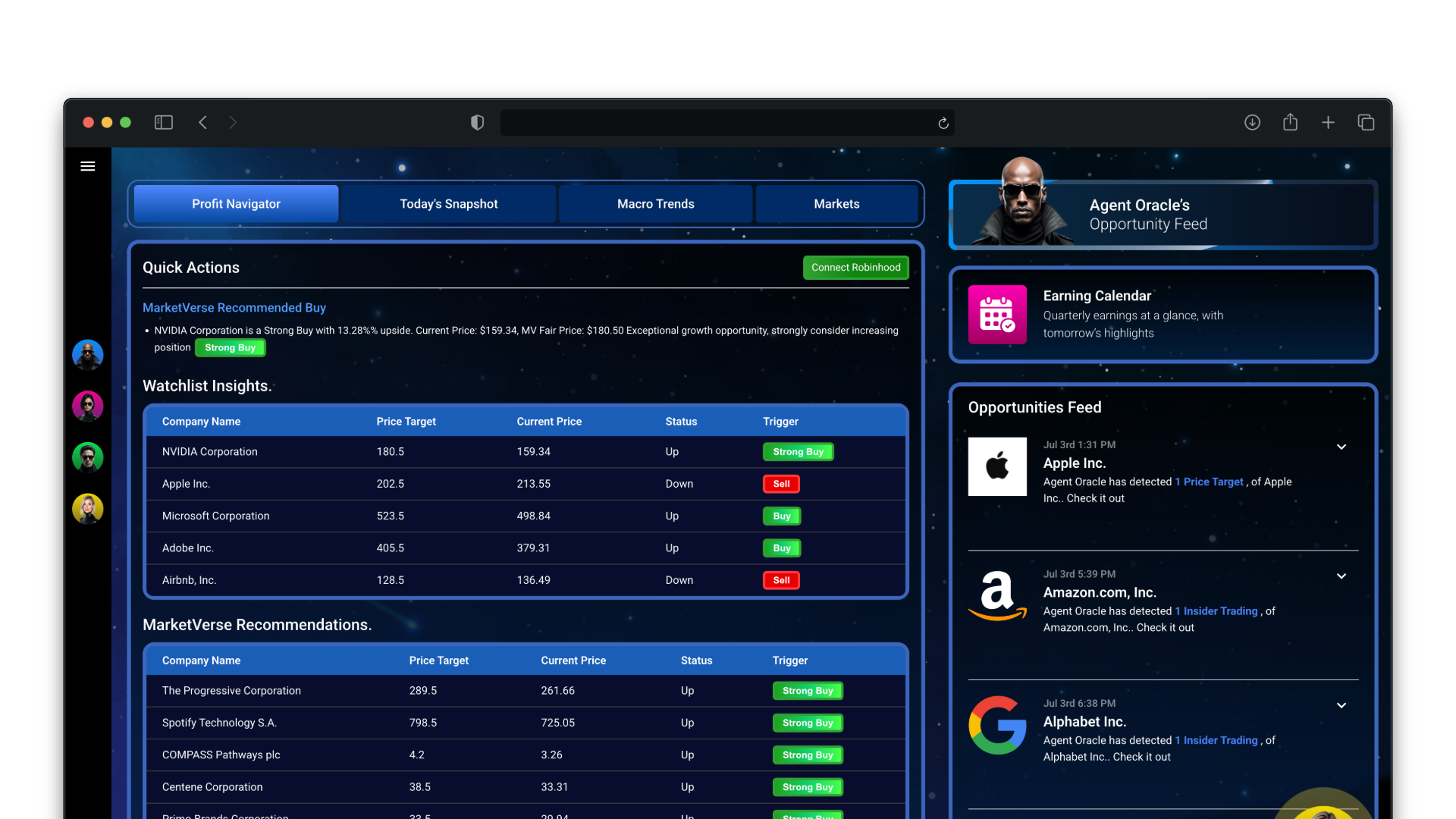
Task: Click the Watchlist Price Target value 180.5
Action: [390, 452]
